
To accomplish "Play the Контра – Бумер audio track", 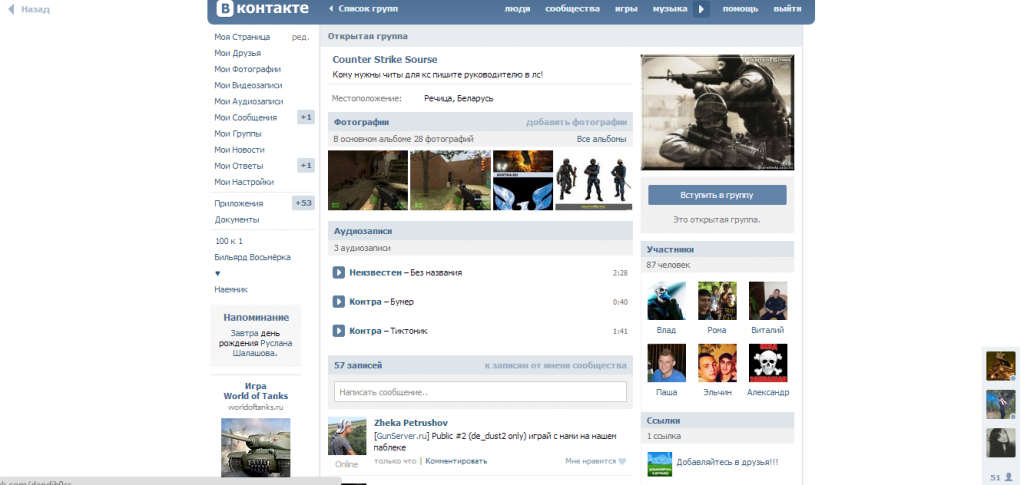I will click(x=339, y=302).
